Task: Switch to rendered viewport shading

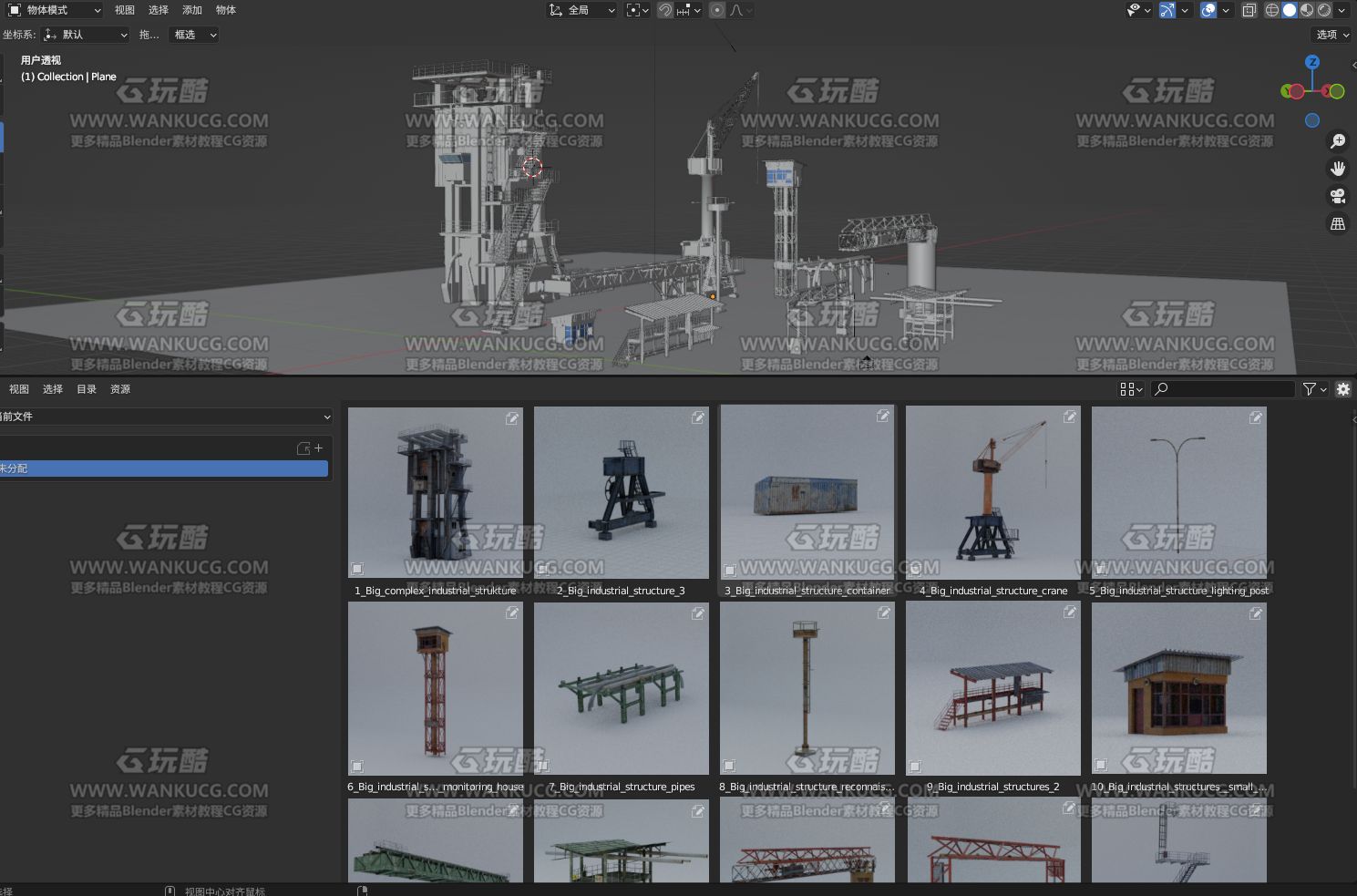Action: click(x=1324, y=10)
